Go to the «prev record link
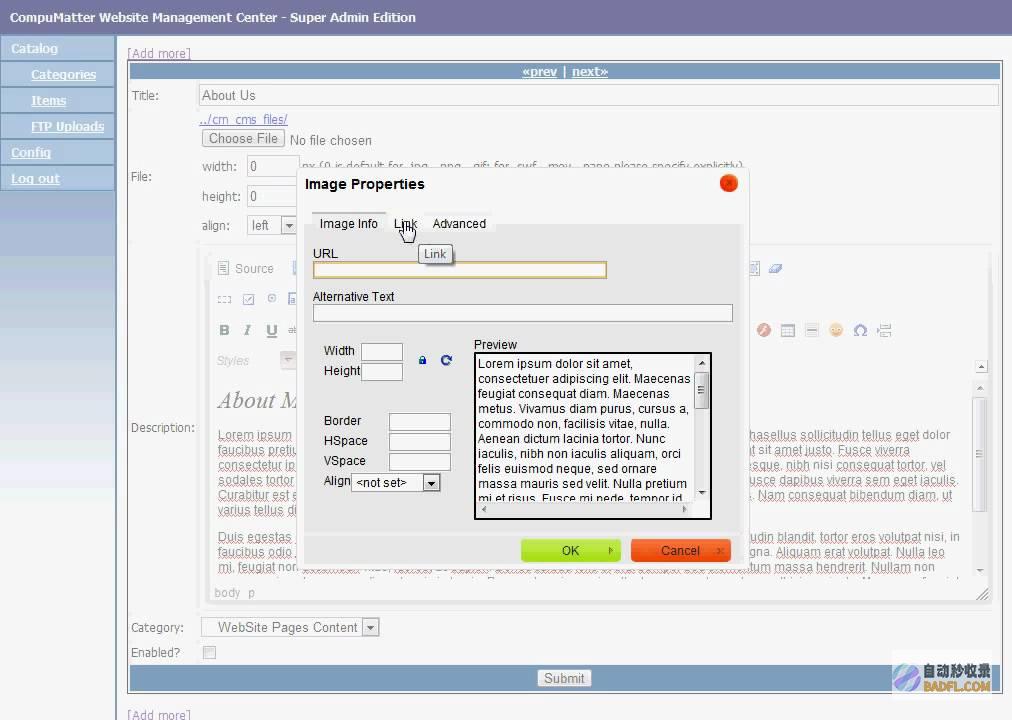The image size is (1012, 720). 540,72
